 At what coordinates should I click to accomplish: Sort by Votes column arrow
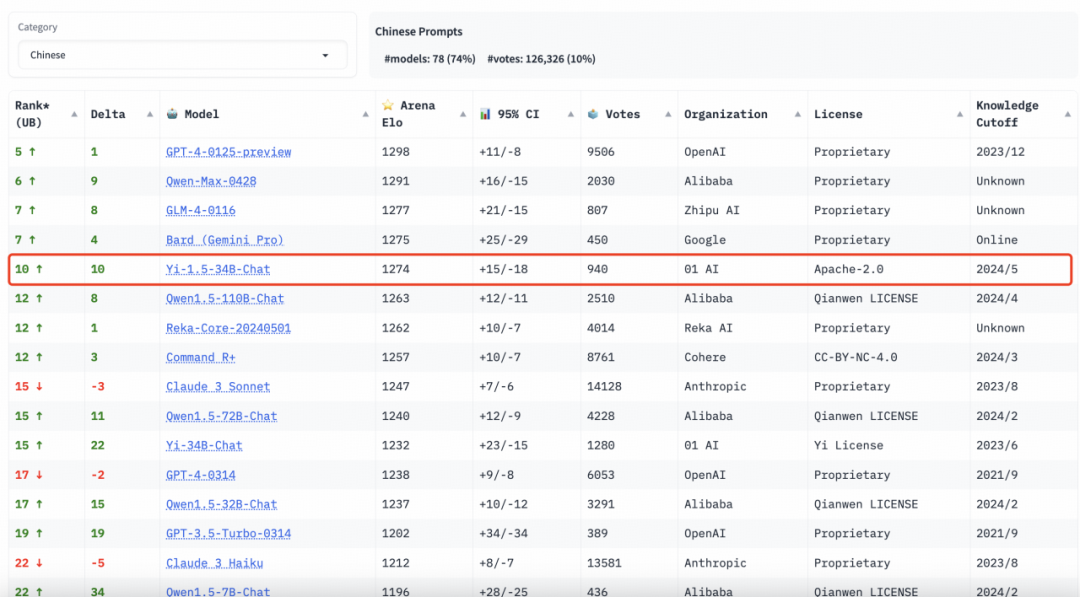667,114
